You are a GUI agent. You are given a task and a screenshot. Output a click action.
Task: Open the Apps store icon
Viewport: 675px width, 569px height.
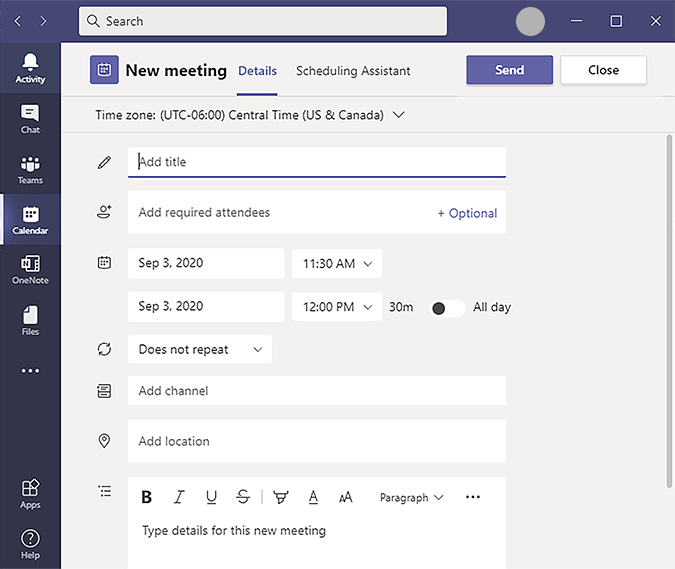[30, 493]
